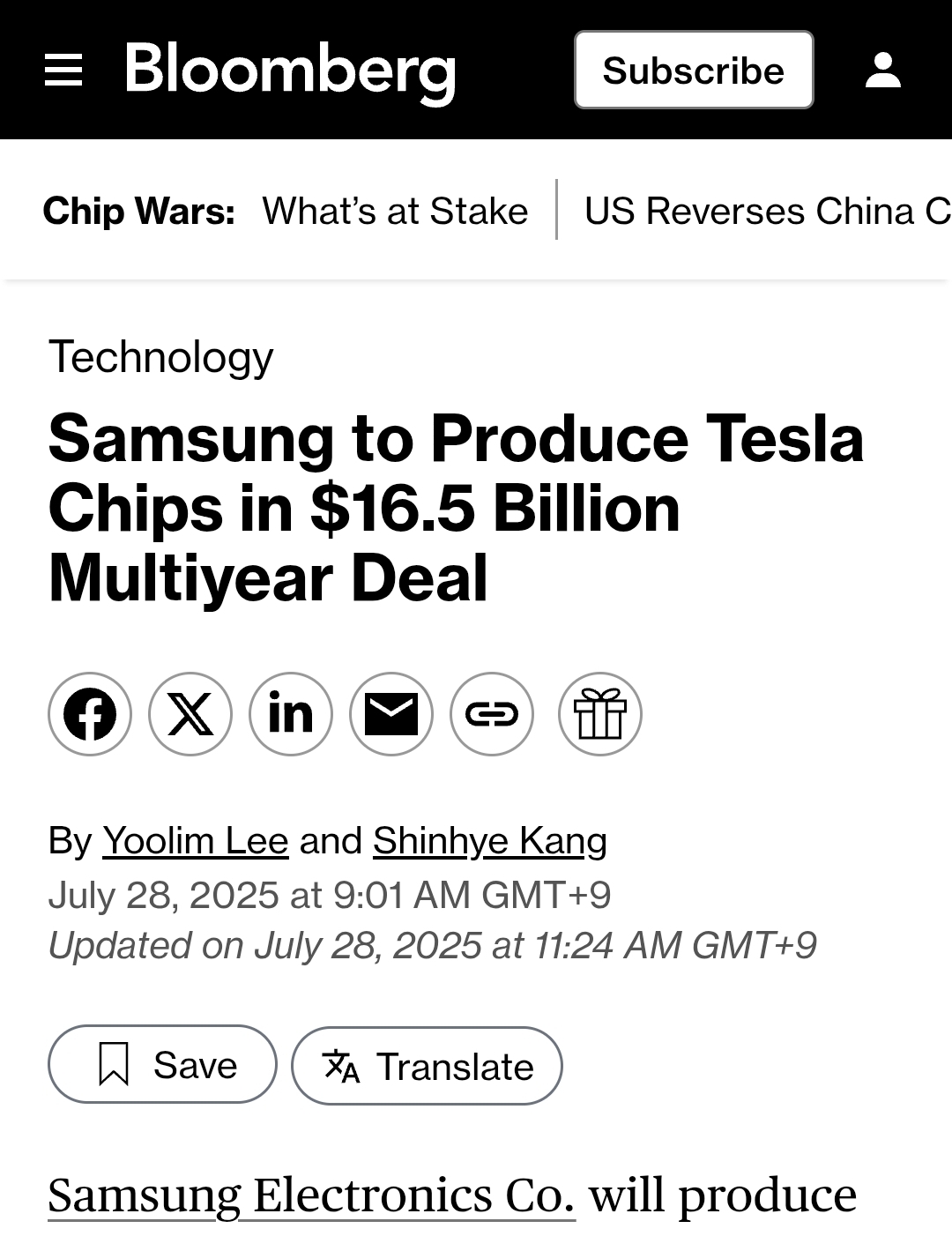Copy article link with chain icon

492,714
